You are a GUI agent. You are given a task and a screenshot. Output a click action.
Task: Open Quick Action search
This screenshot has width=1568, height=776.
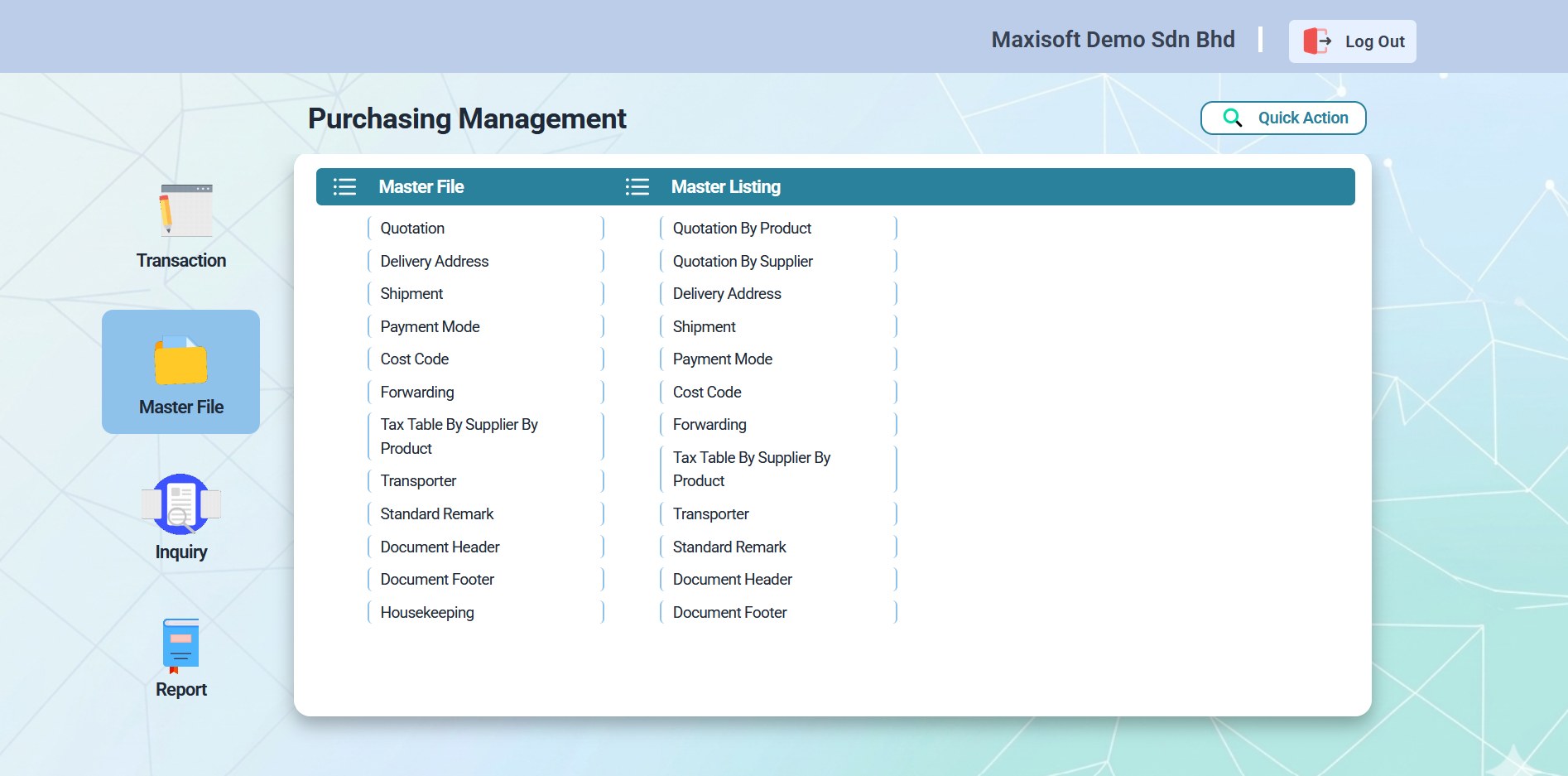[x=1283, y=118]
